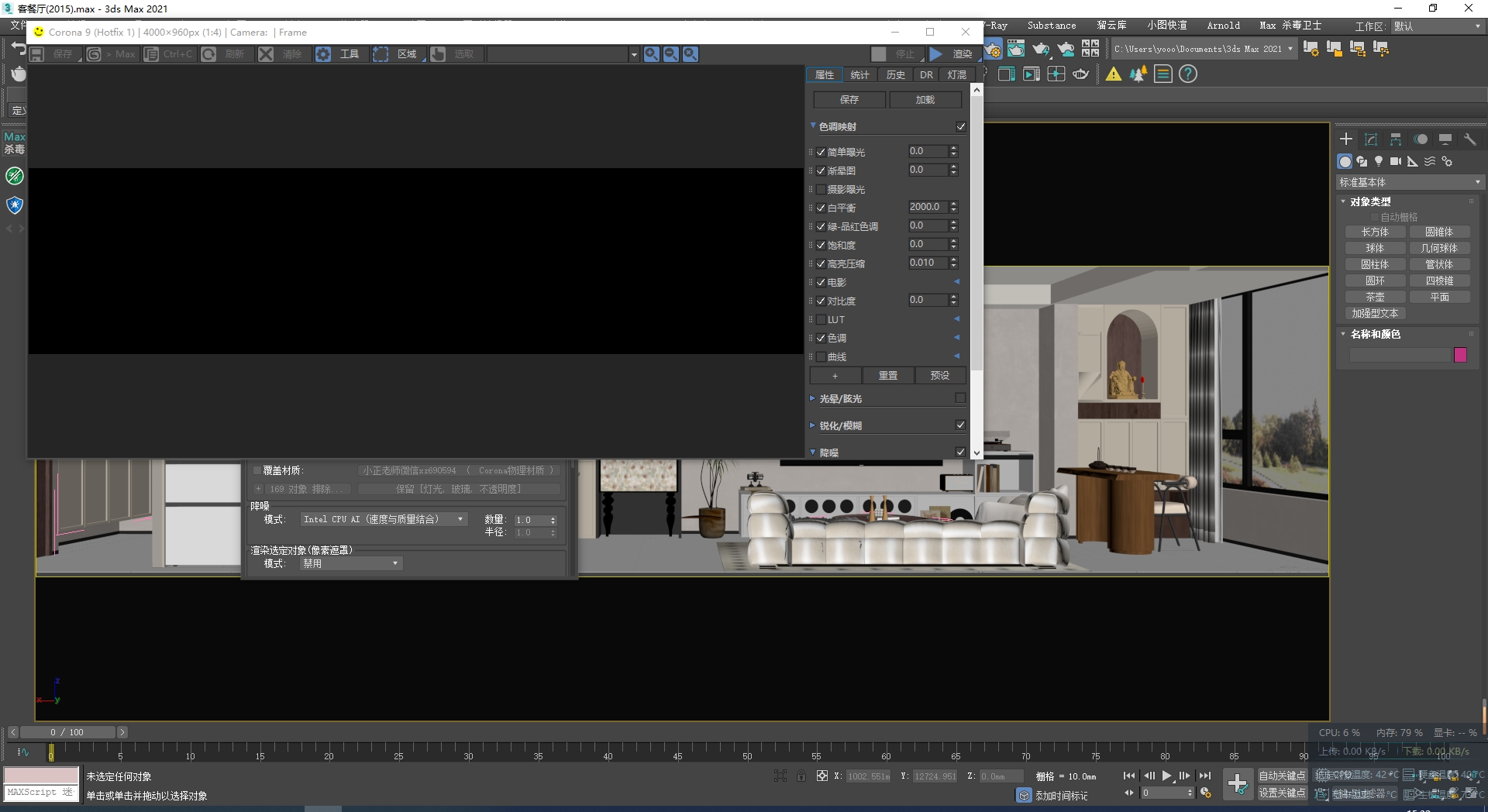Open the project path dropdown
Viewport: 1488px width, 812px height.
click(x=1204, y=49)
